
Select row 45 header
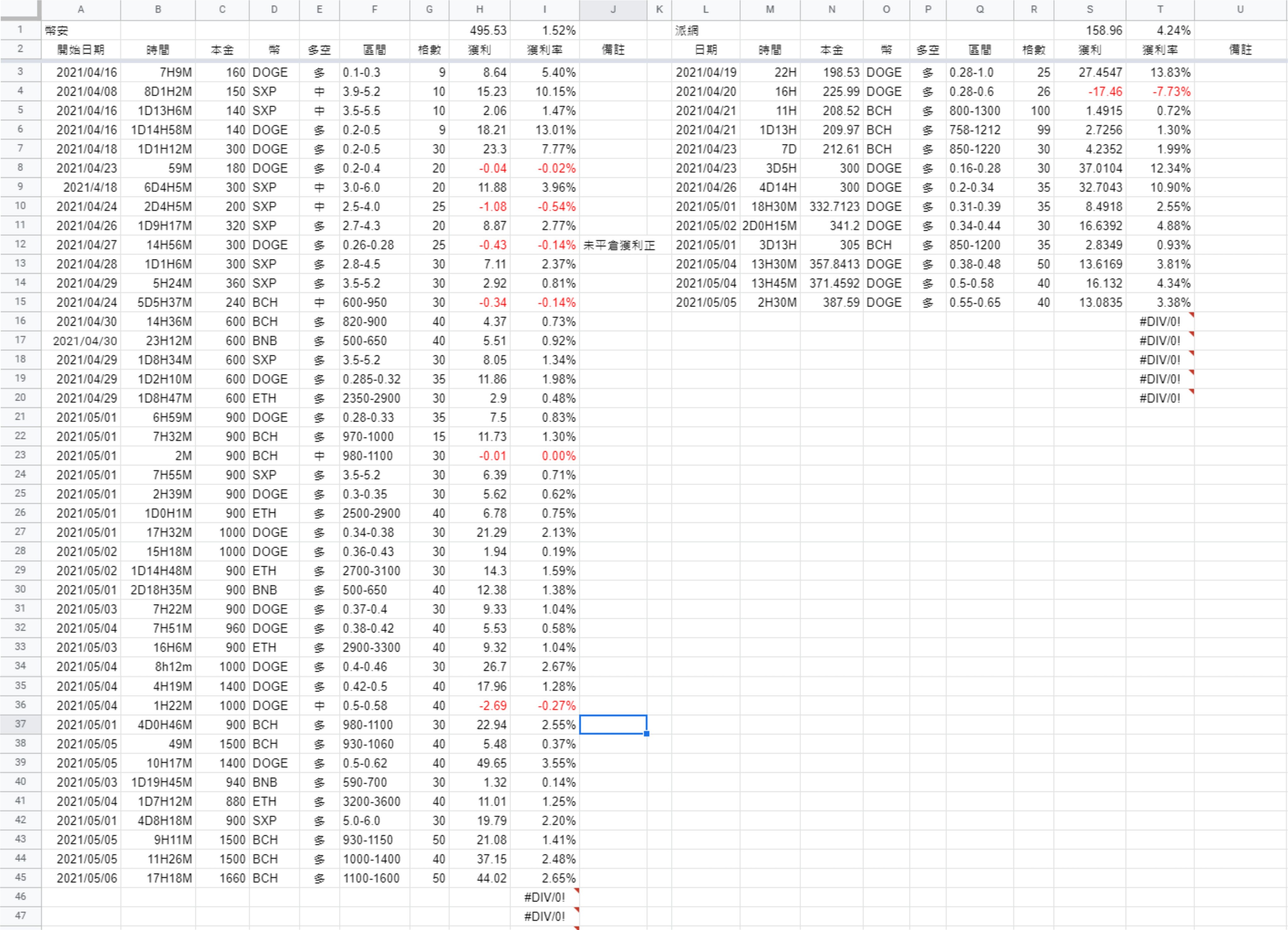[20, 878]
